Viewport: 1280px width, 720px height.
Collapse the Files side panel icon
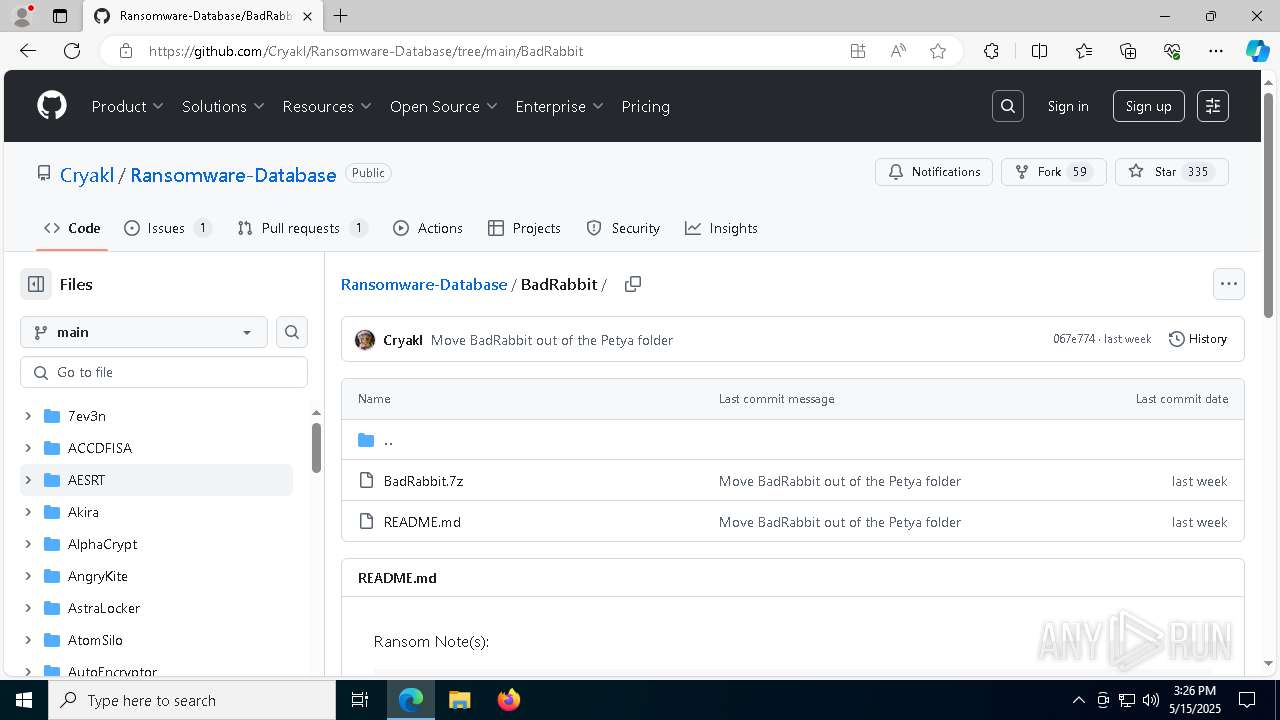[36, 284]
